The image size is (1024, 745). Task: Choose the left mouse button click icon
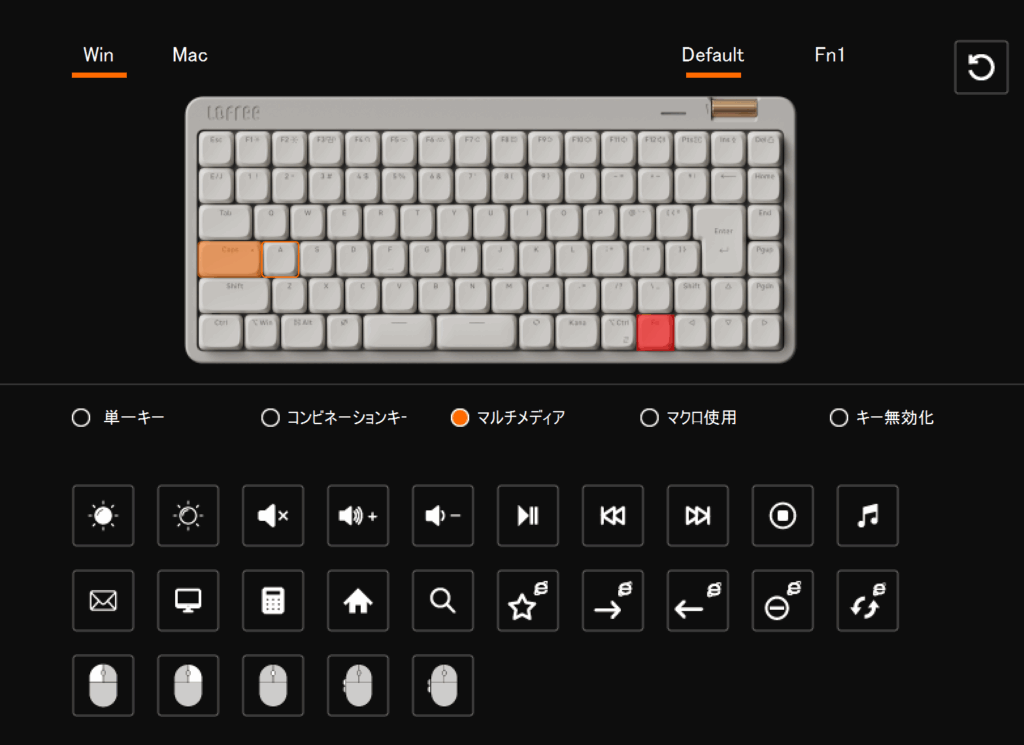pos(103,686)
